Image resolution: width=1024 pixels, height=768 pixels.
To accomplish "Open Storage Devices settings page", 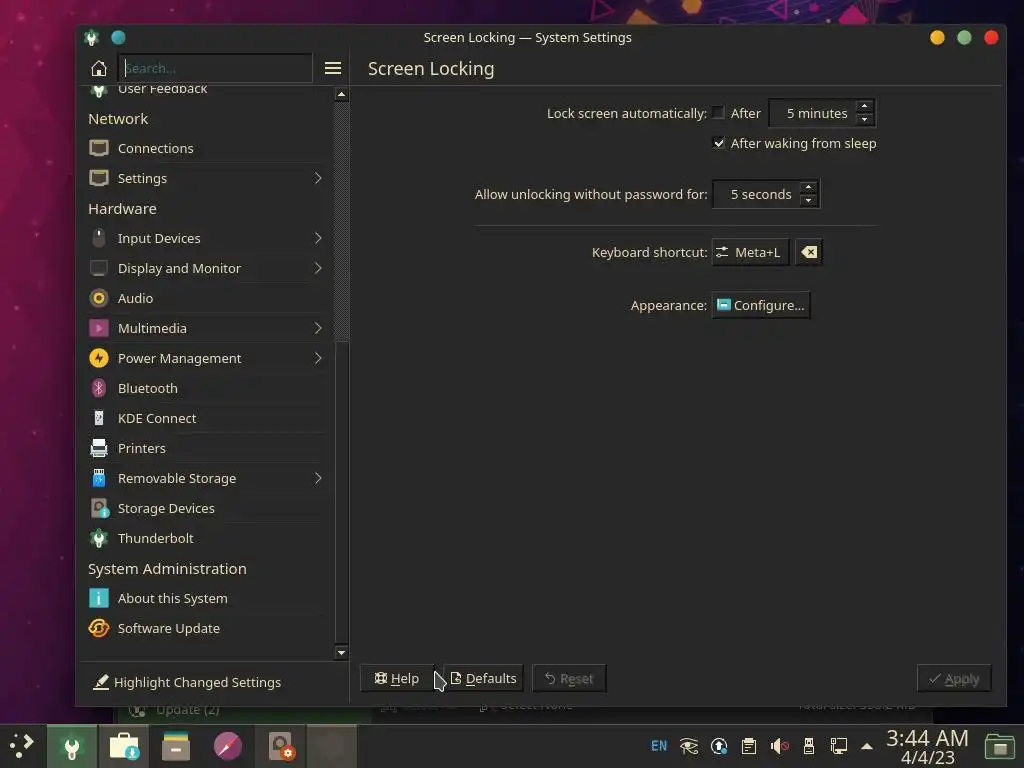I will [206, 509].
